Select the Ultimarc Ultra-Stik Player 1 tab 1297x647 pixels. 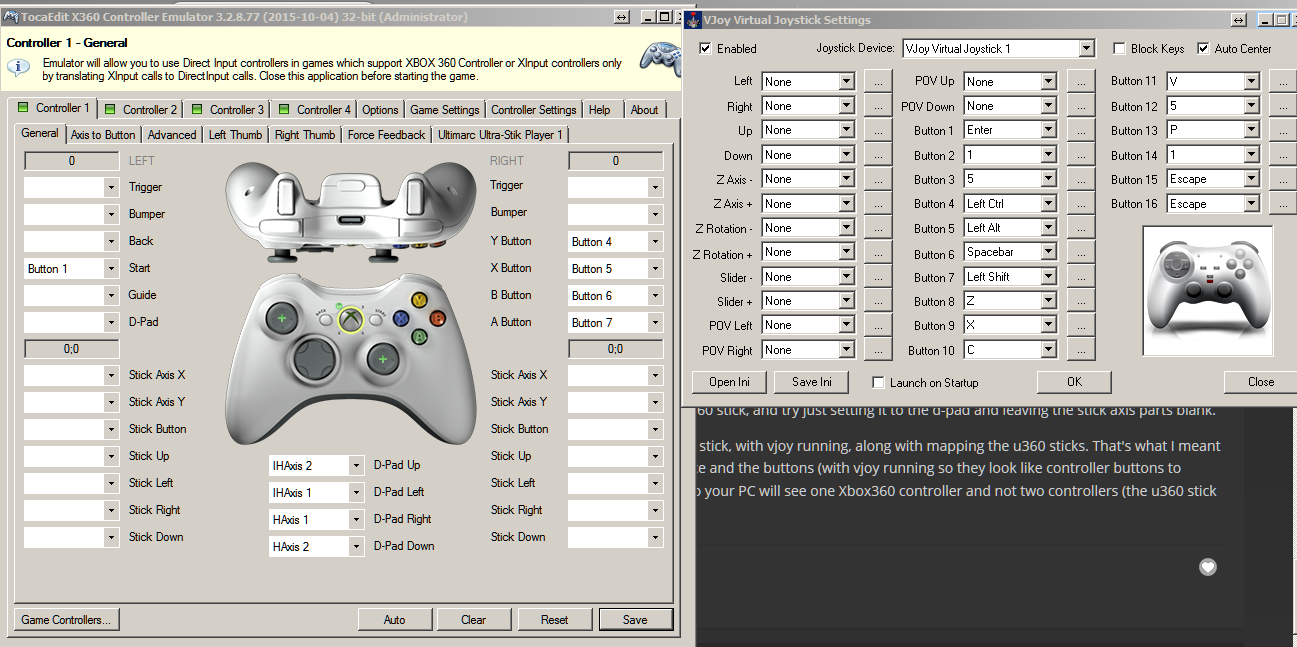(501, 135)
